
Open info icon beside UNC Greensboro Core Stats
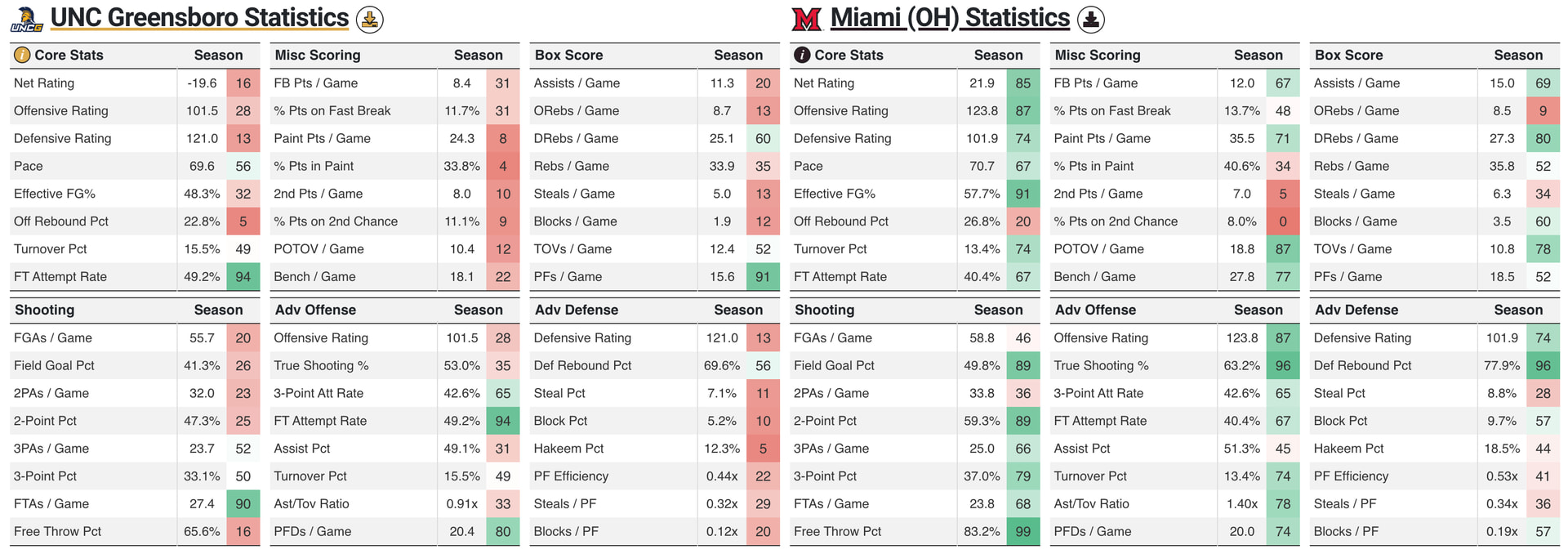(22, 56)
